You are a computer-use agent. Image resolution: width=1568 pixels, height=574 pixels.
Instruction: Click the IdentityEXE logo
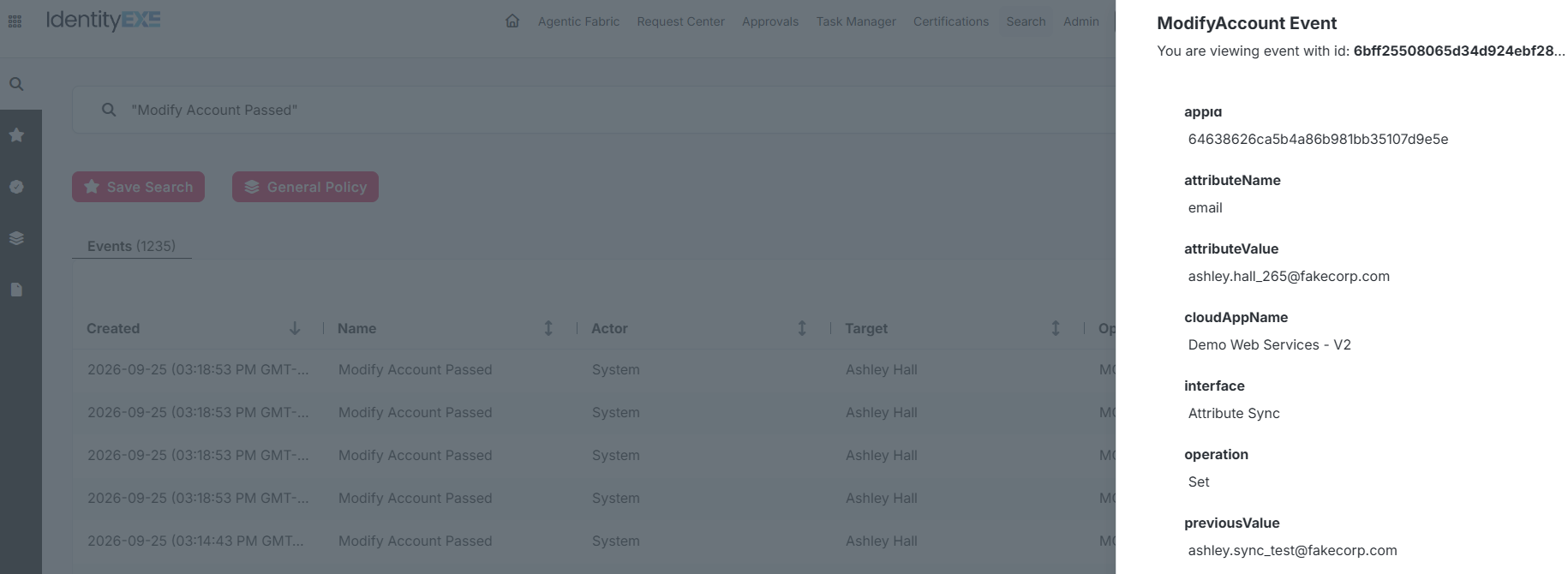(103, 21)
